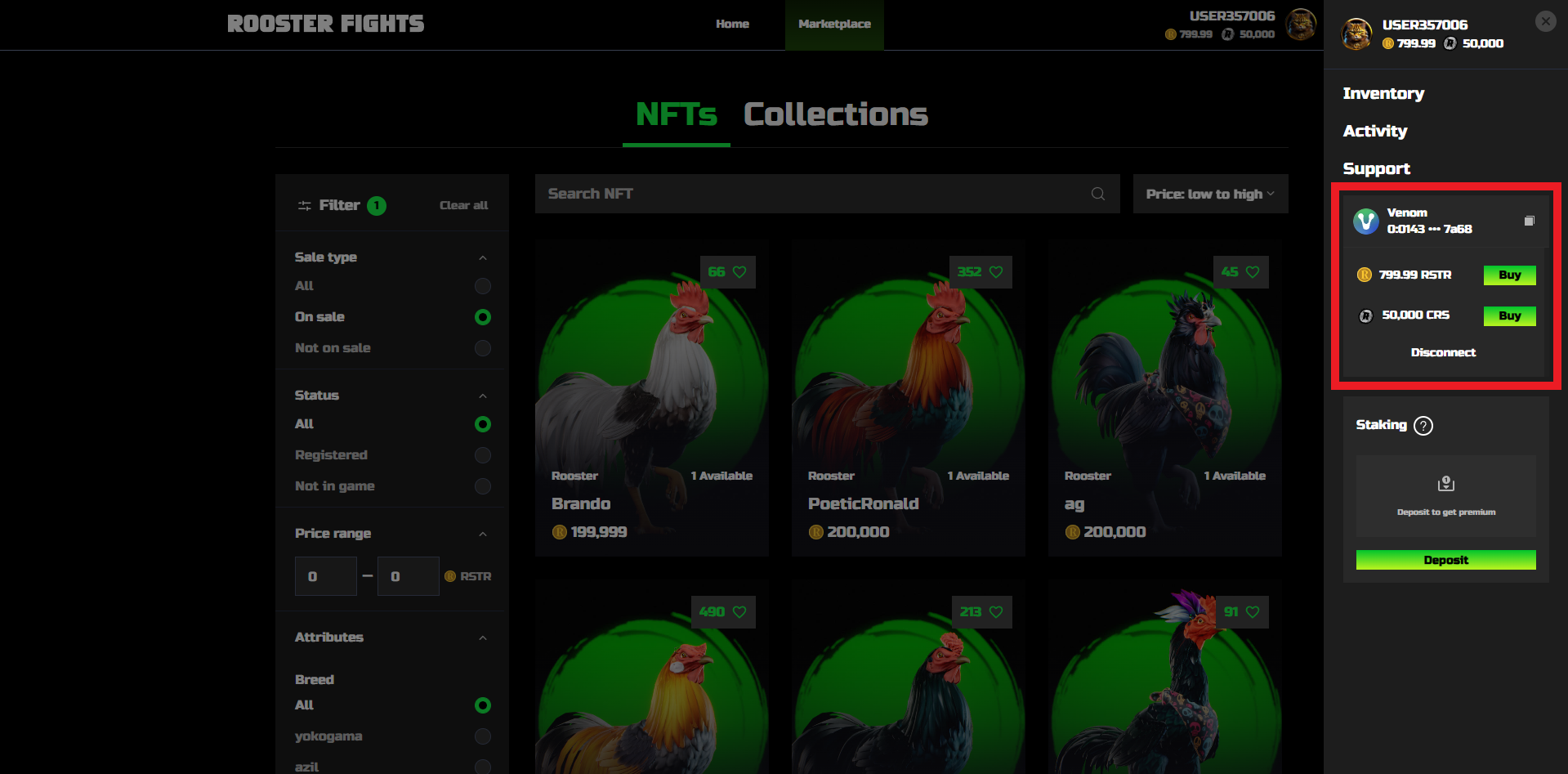The width and height of the screenshot is (1568, 774).
Task: Switch to the Collections tab
Action: pos(835,114)
